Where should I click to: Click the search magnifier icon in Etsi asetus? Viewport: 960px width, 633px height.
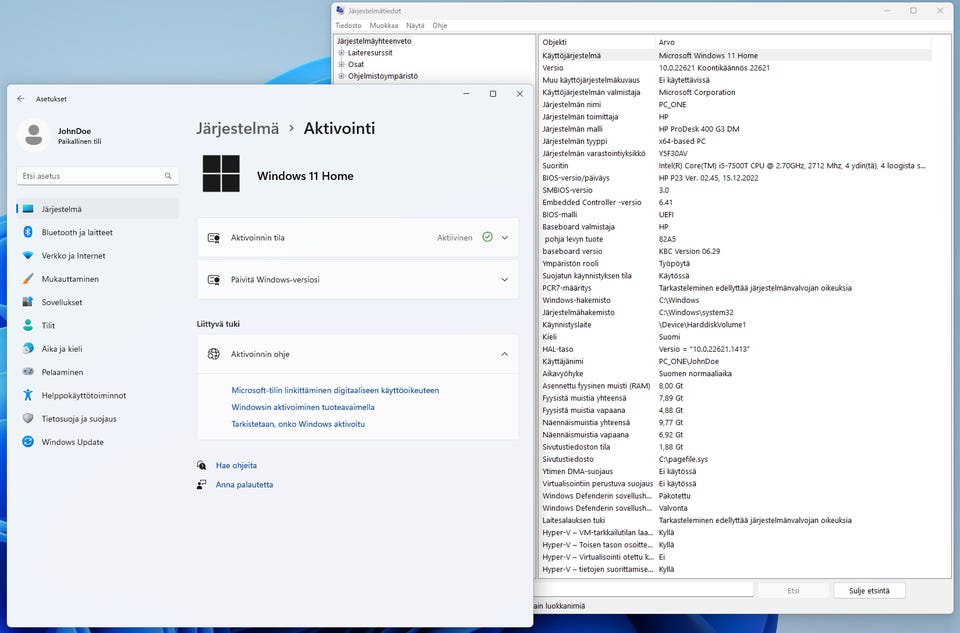[168, 176]
